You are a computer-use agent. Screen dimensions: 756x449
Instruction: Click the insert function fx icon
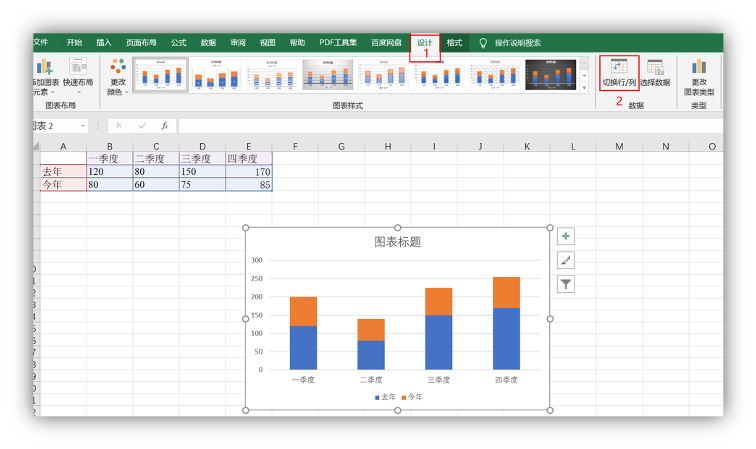click(164, 126)
